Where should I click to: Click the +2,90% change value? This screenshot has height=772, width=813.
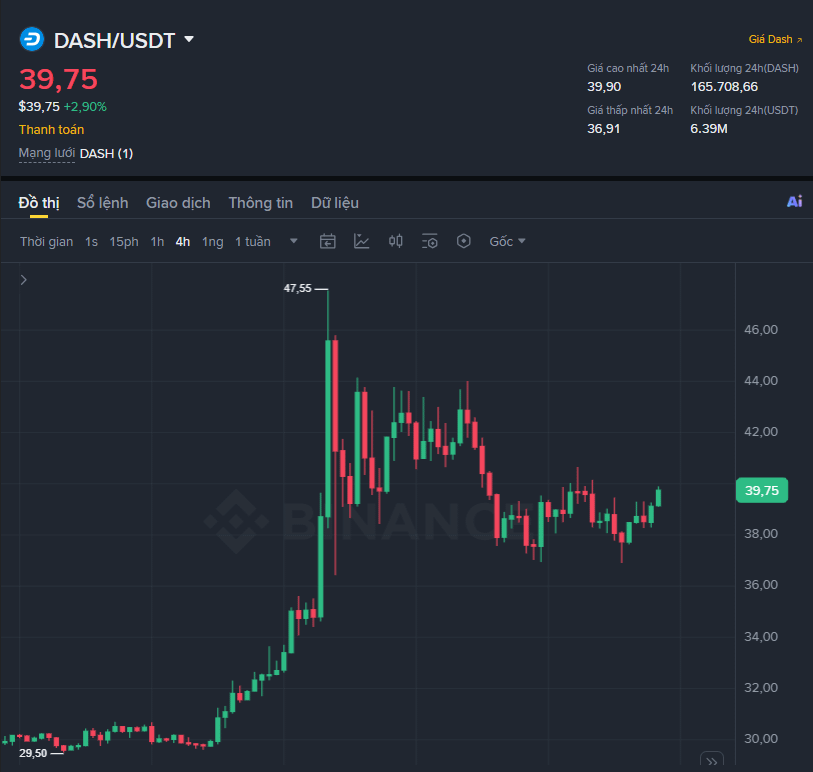click(x=85, y=107)
